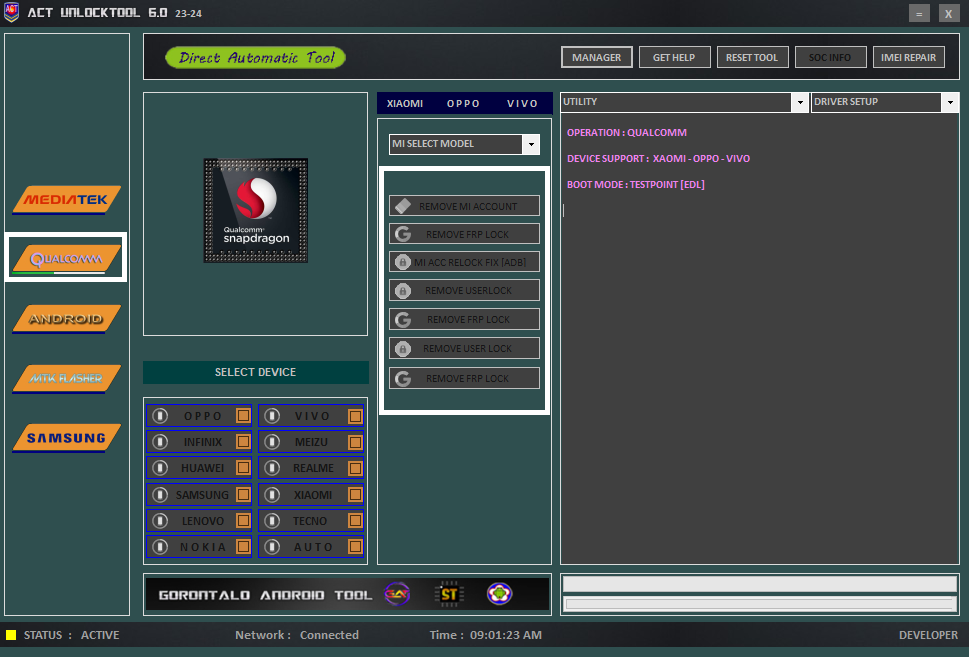Screen dimensions: 969x657
Task: Toggle the HUAWEI device power button
Action: [x=160, y=468]
